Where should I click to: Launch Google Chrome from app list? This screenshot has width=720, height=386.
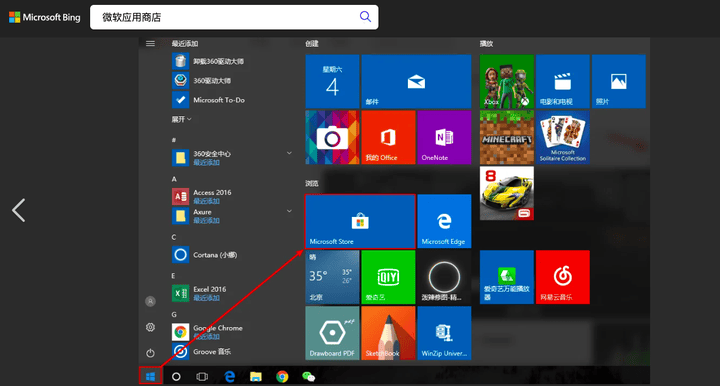208,332
